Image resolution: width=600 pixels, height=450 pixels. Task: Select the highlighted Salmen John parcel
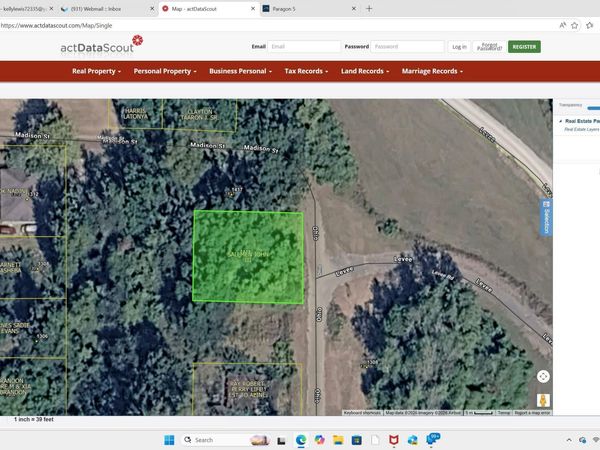tap(247, 257)
